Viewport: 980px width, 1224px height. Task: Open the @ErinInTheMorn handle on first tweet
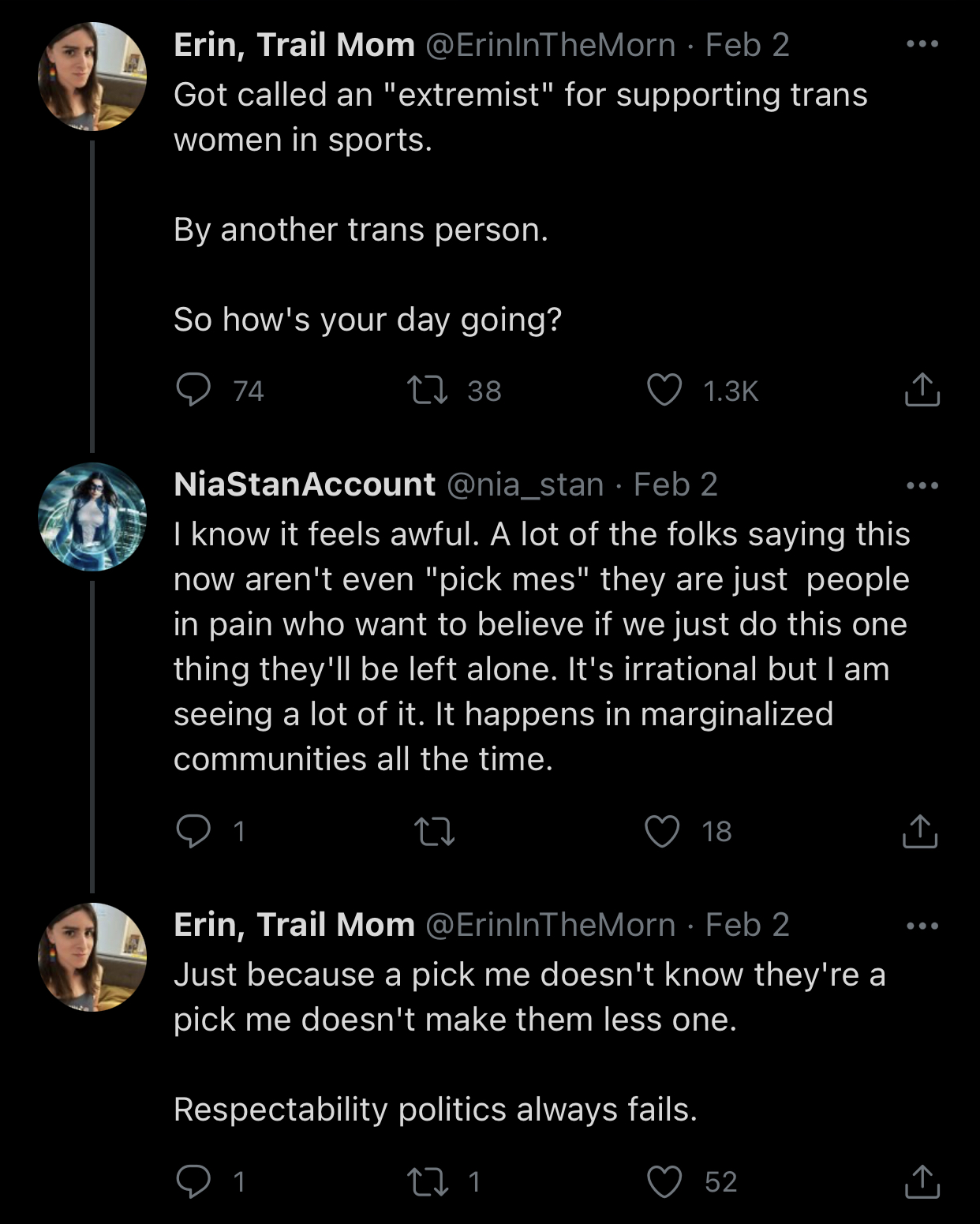[x=550, y=45]
